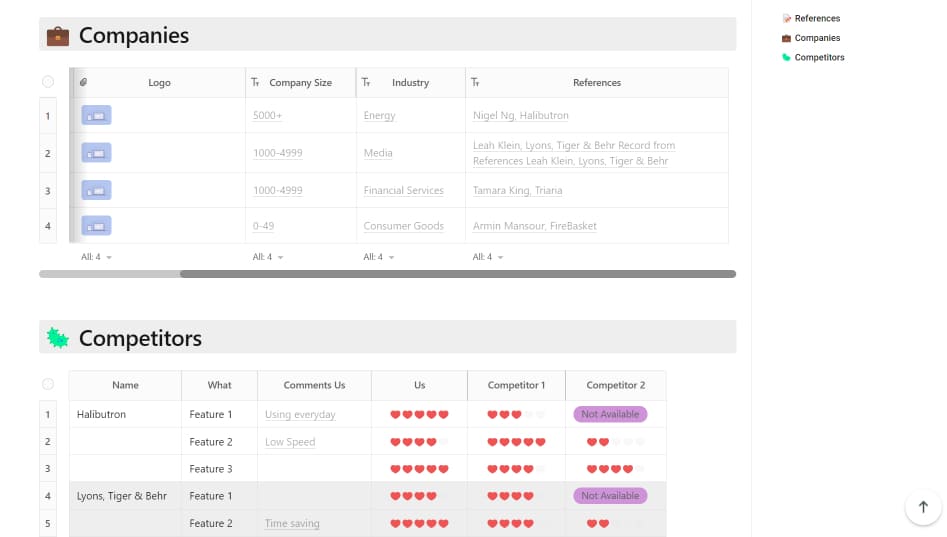Open the All: 4 summary under Company Size
Viewport: 947px width, 537px height.
pos(268,257)
